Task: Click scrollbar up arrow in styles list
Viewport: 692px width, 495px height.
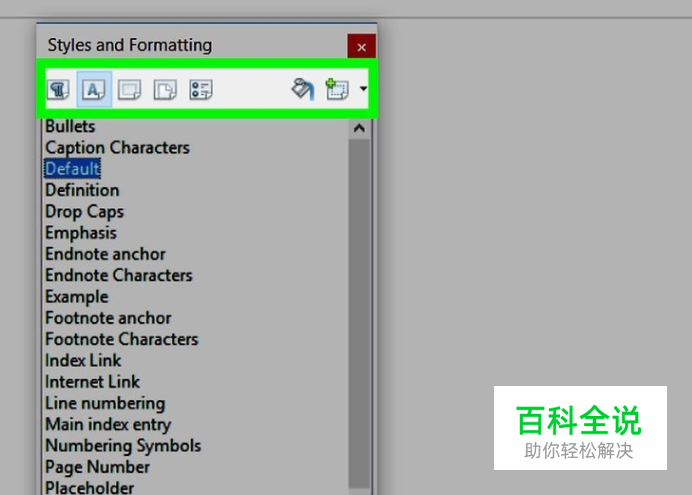Action: point(359,128)
